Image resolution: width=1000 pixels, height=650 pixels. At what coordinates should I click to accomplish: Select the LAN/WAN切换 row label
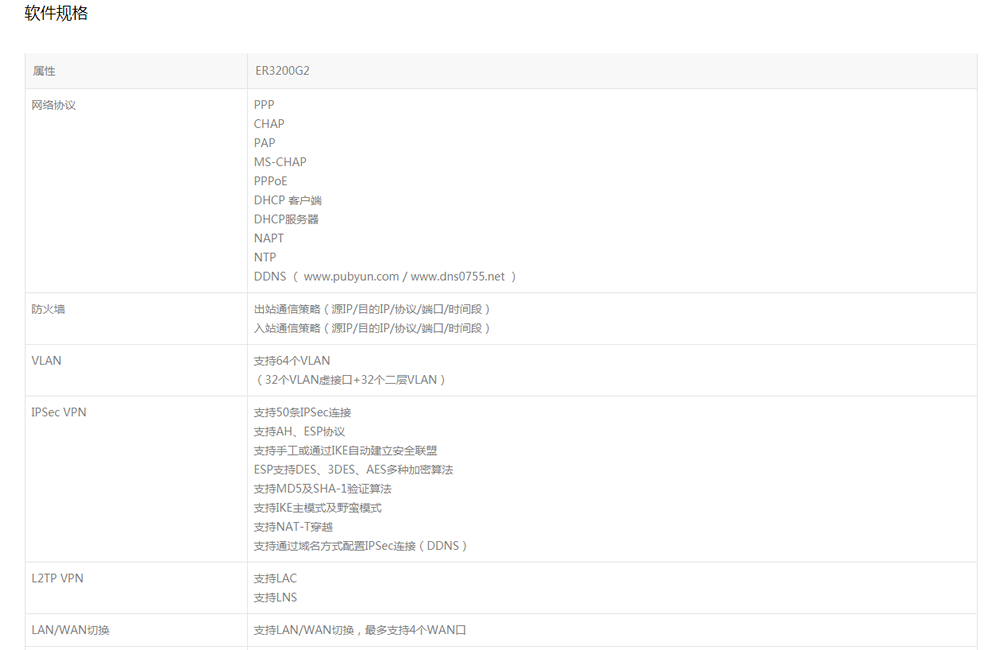70,629
